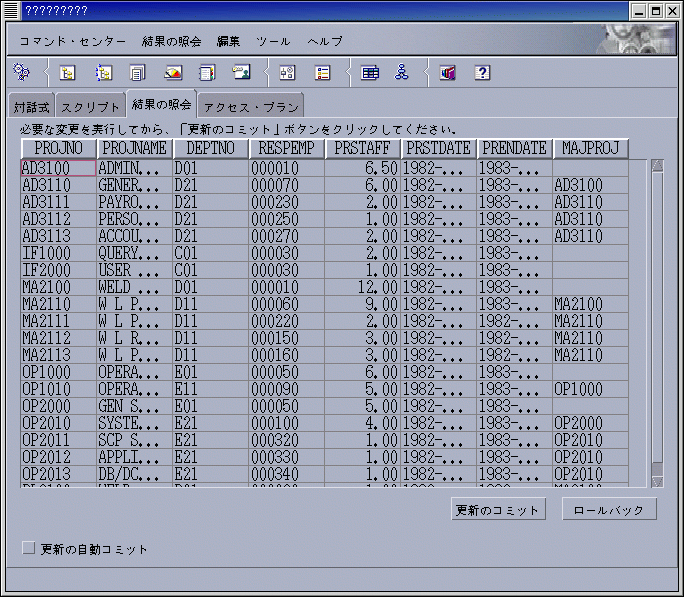
Task: Select the ADMIN... project name cell
Action: 134,168
